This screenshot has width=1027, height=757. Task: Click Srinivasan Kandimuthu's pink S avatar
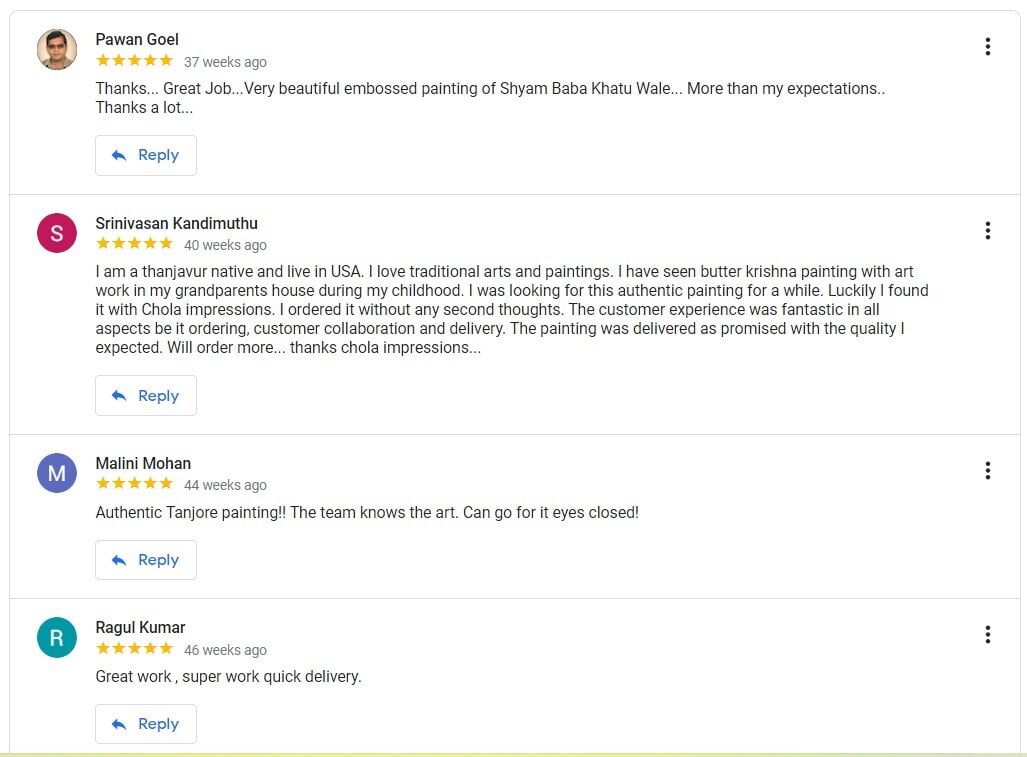(57, 233)
